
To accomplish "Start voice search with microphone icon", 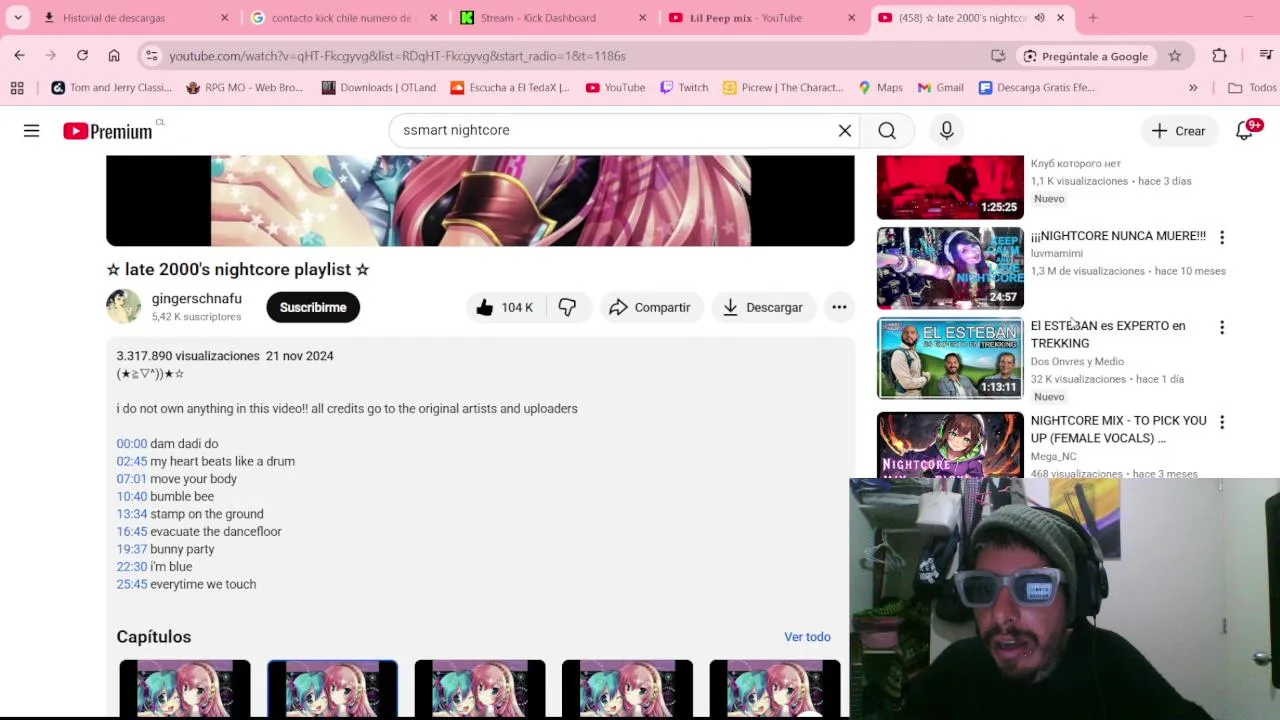I will 946,131.
